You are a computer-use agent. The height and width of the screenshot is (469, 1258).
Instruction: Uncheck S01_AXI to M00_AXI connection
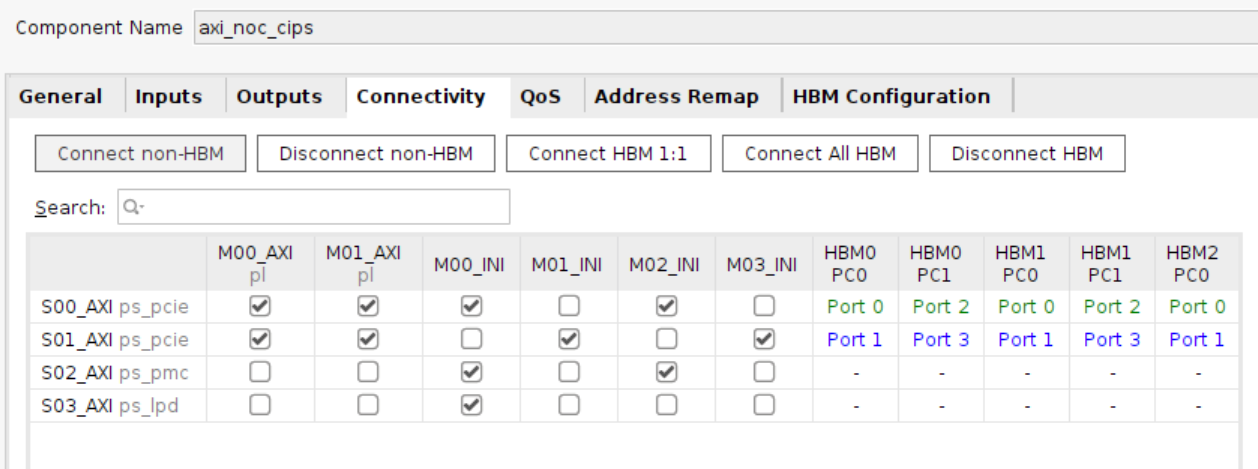pos(260,340)
